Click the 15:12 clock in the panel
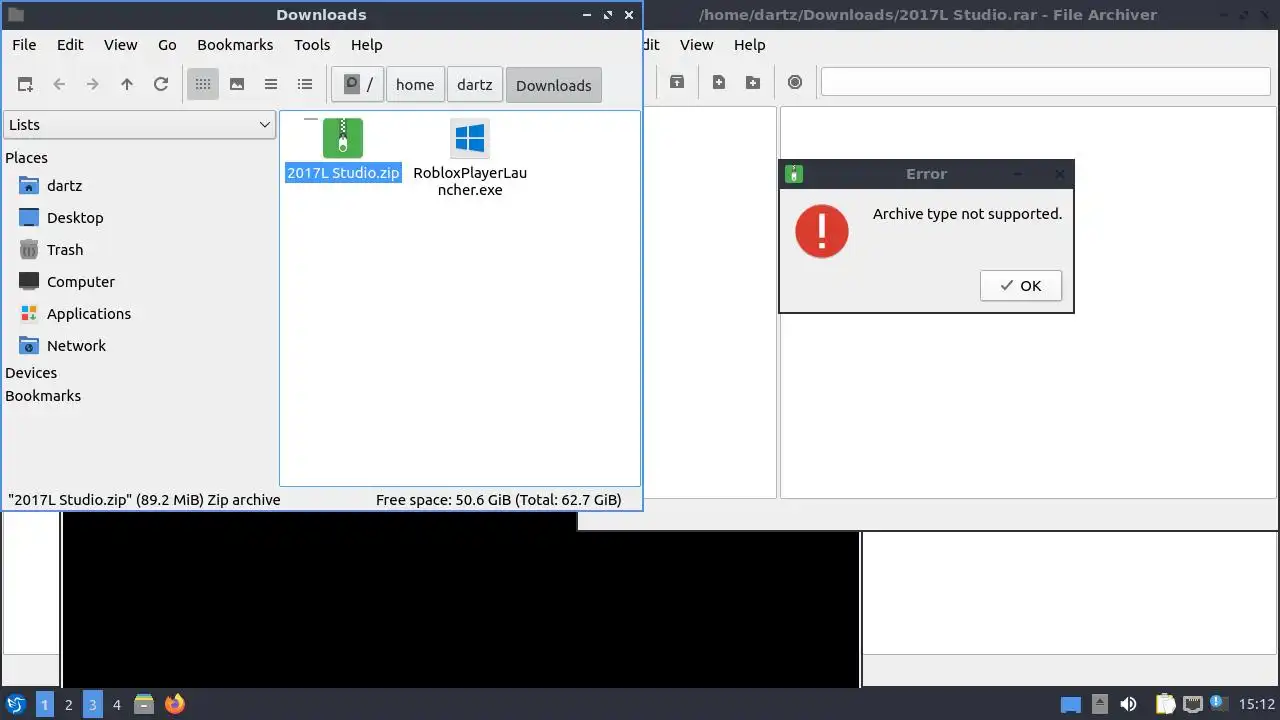 (x=1257, y=704)
